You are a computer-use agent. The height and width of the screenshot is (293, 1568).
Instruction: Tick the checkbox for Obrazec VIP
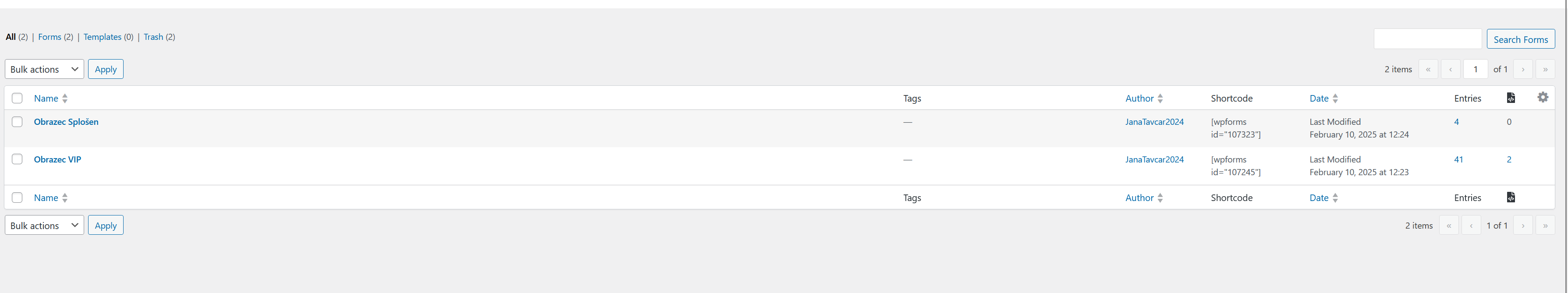[x=17, y=159]
